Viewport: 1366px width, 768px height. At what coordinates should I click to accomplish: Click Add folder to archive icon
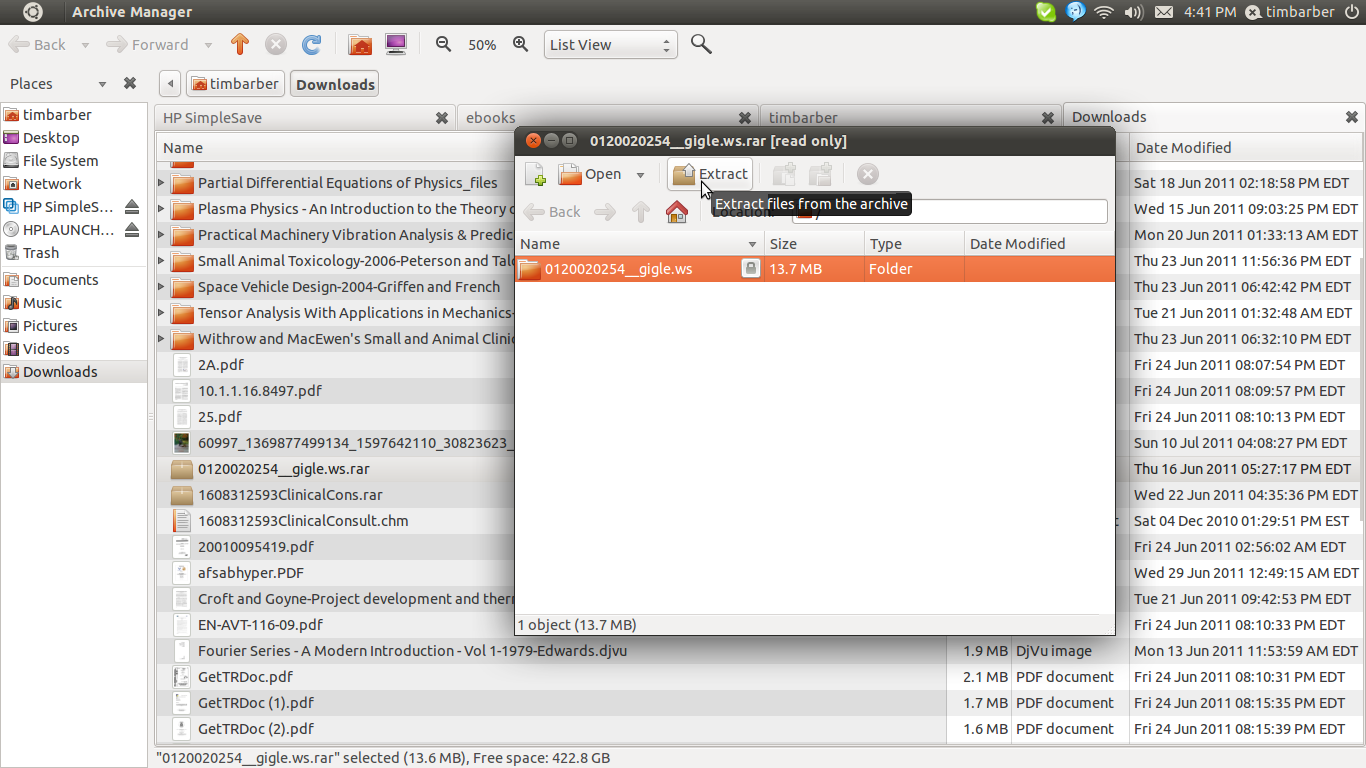pos(820,174)
